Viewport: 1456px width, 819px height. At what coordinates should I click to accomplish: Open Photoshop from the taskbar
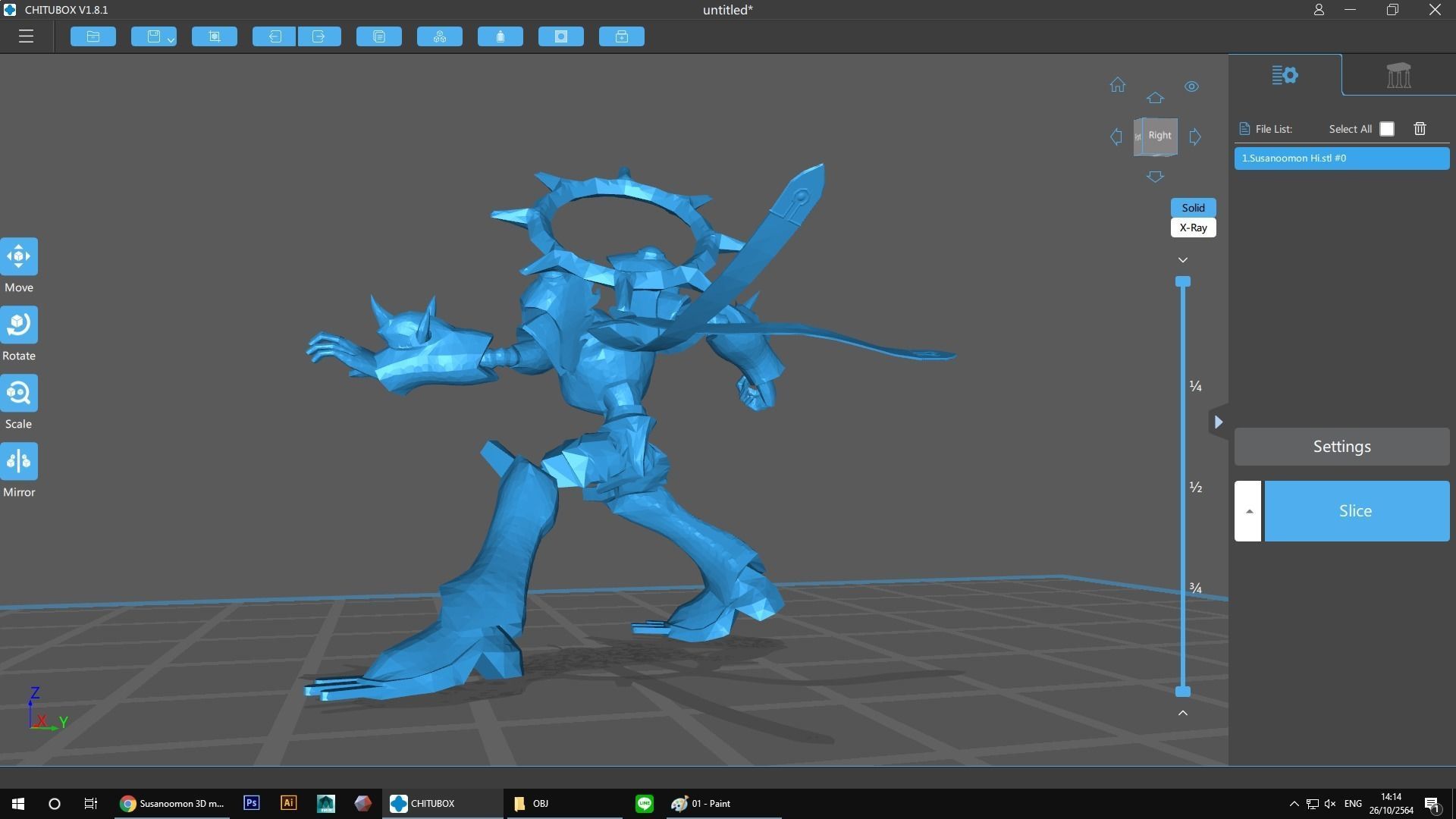(x=252, y=803)
